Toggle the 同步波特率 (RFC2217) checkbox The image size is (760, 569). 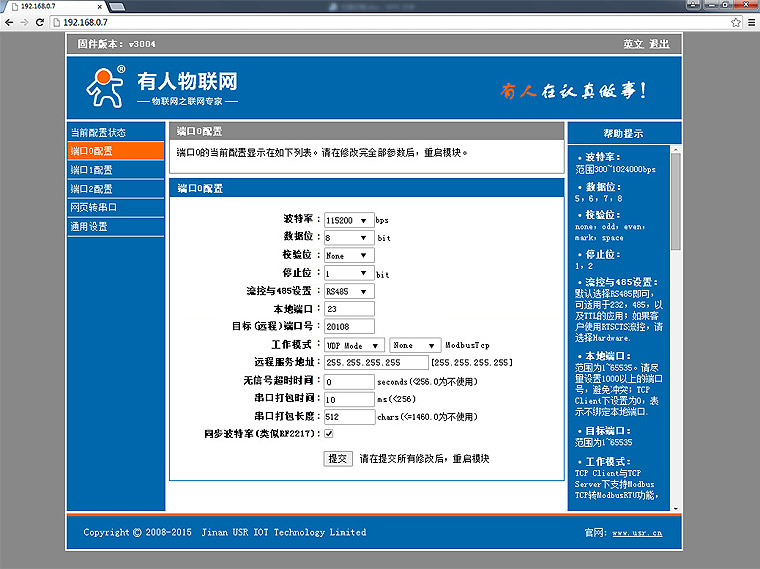329,434
